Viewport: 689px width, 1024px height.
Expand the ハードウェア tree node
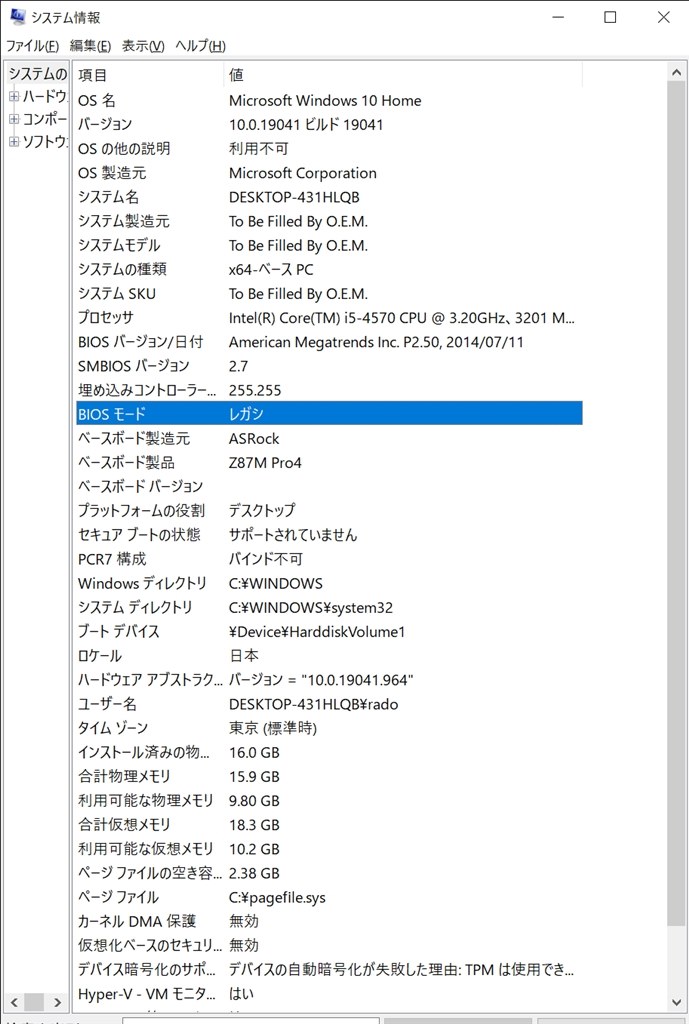tap(14, 97)
